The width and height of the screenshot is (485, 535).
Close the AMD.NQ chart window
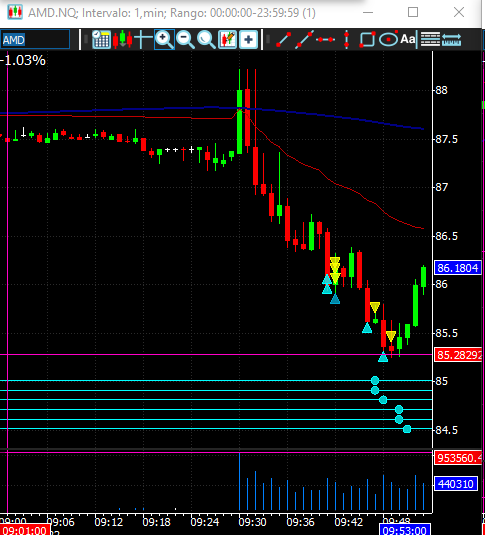(x=459, y=13)
